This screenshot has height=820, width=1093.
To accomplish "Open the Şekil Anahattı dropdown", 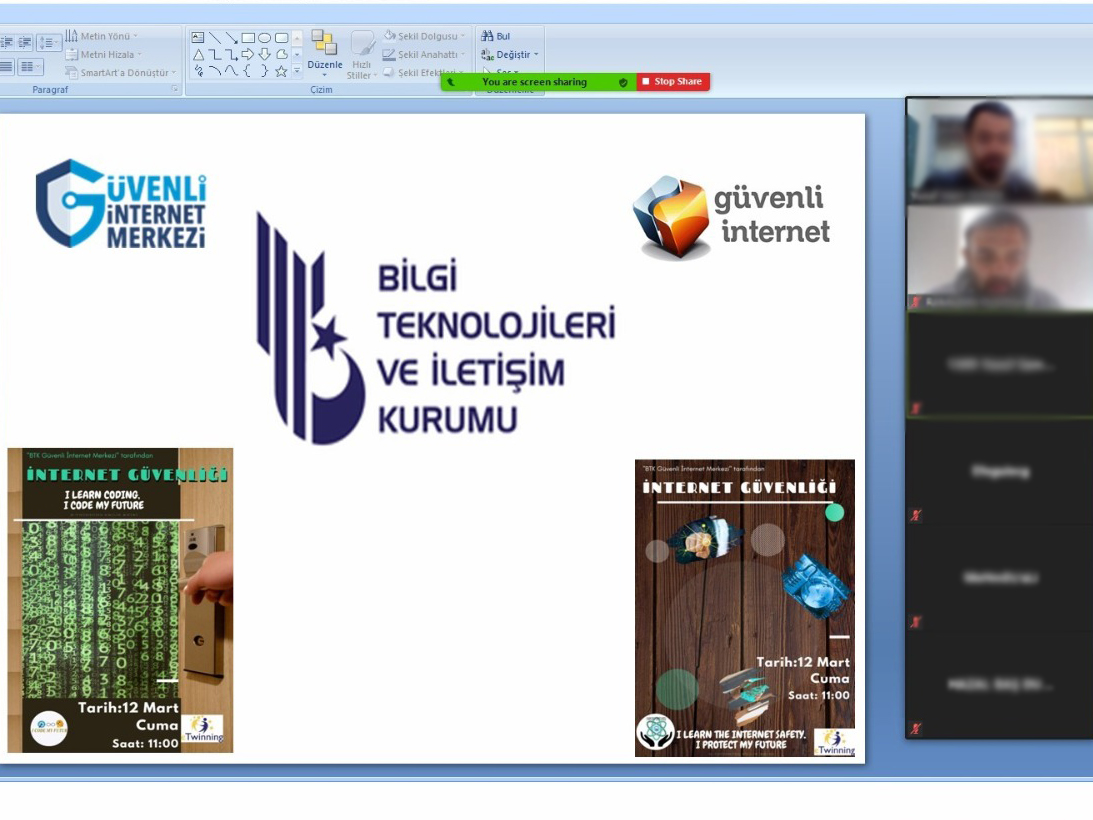I will click(424, 54).
